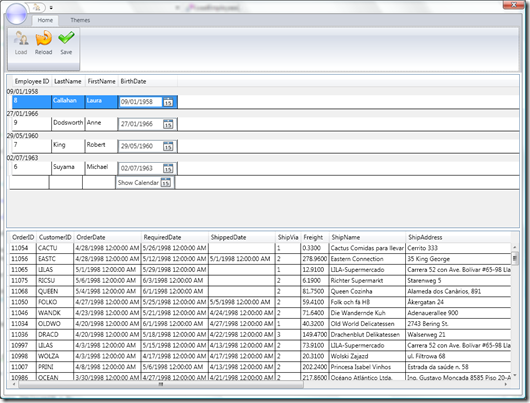Screen dimensions: 530x403
Task: Sort orders by CustomerID column header
Action: [55, 237]
